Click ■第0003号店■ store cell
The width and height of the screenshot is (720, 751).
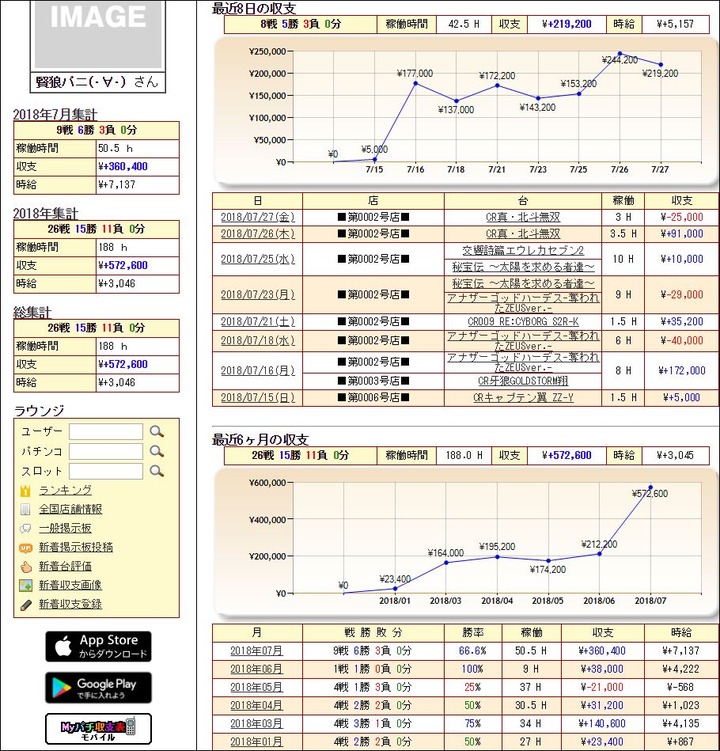pos(373,381)
